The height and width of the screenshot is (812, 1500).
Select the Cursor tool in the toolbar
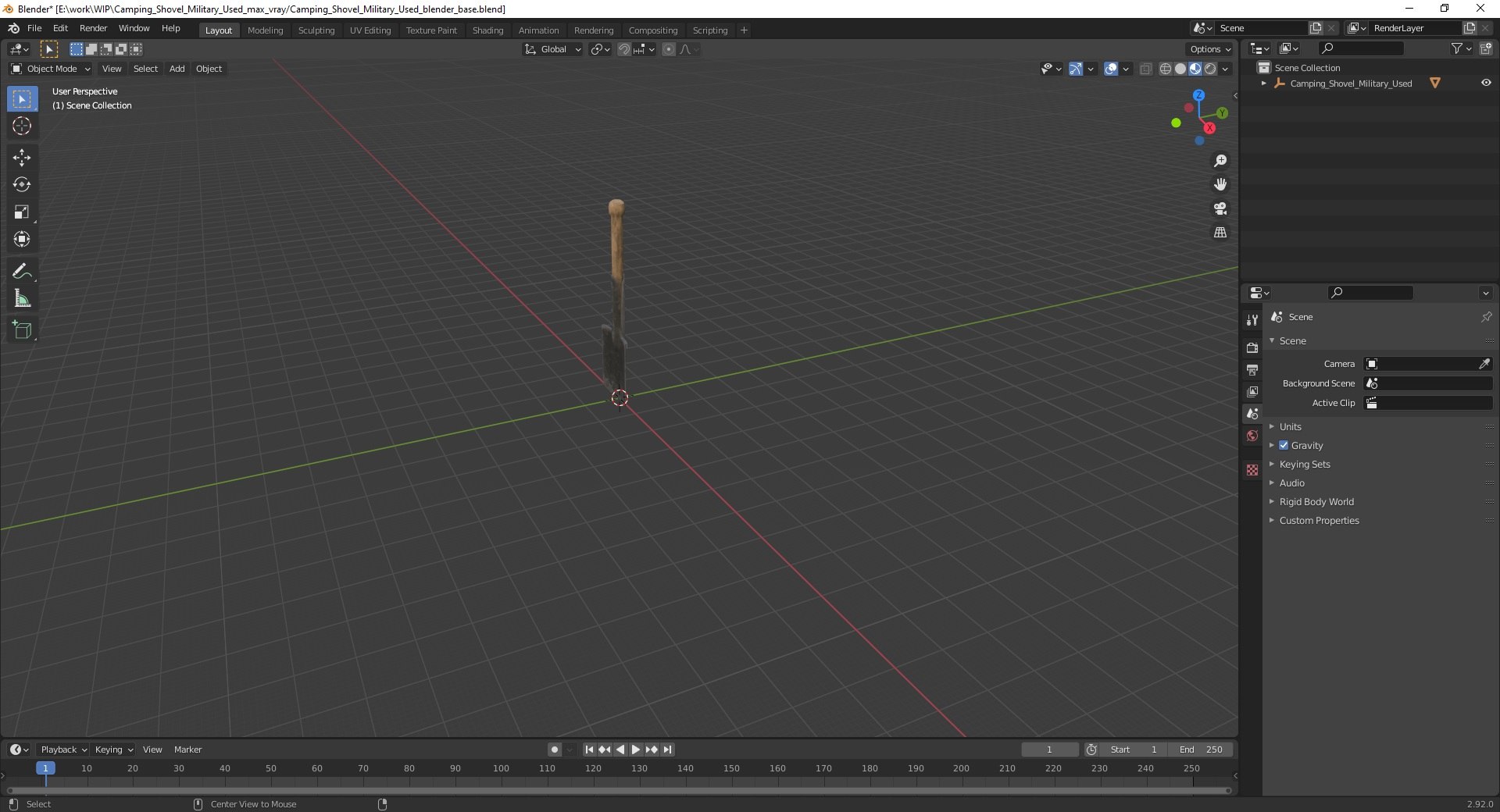point(22,126)
